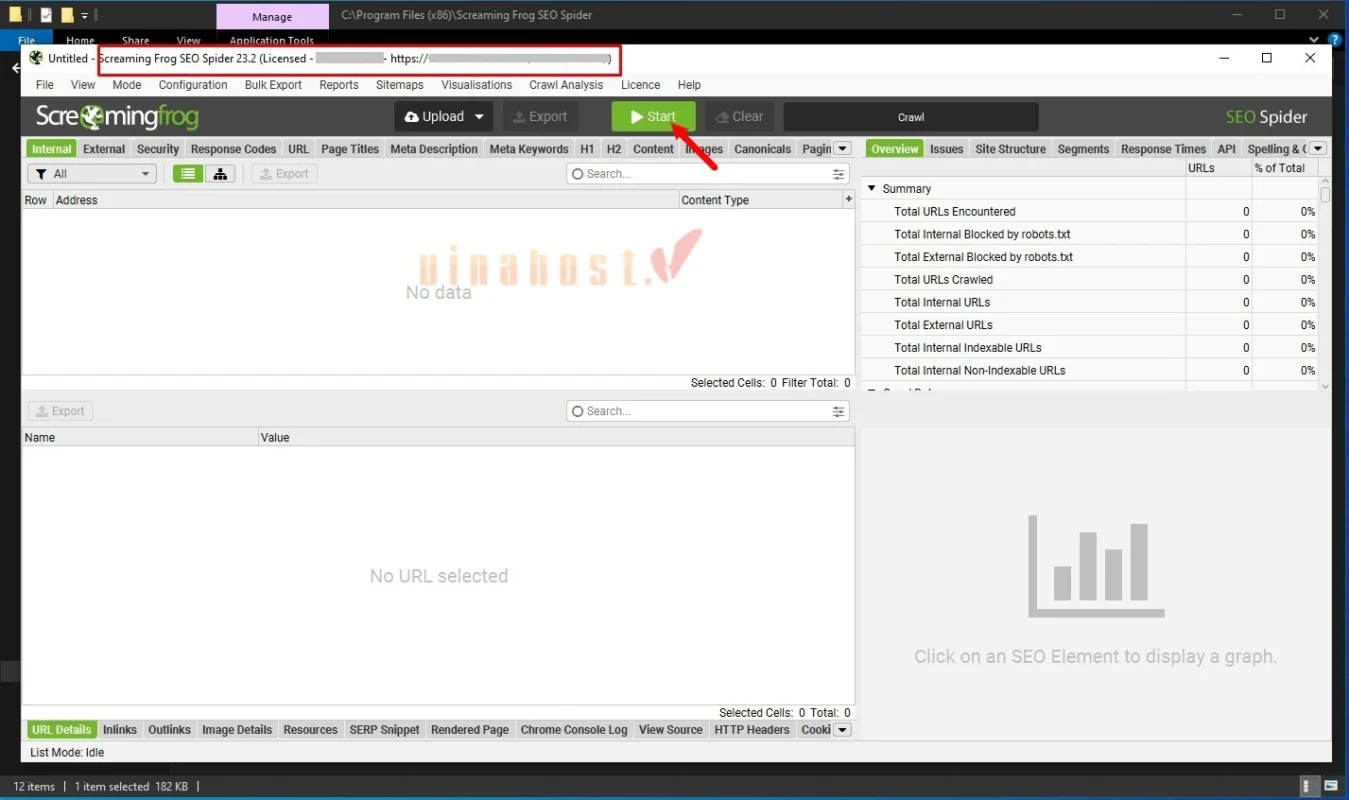Select the Total URLs Crawled row
1349x800 pixels.
coord(1090,279)
